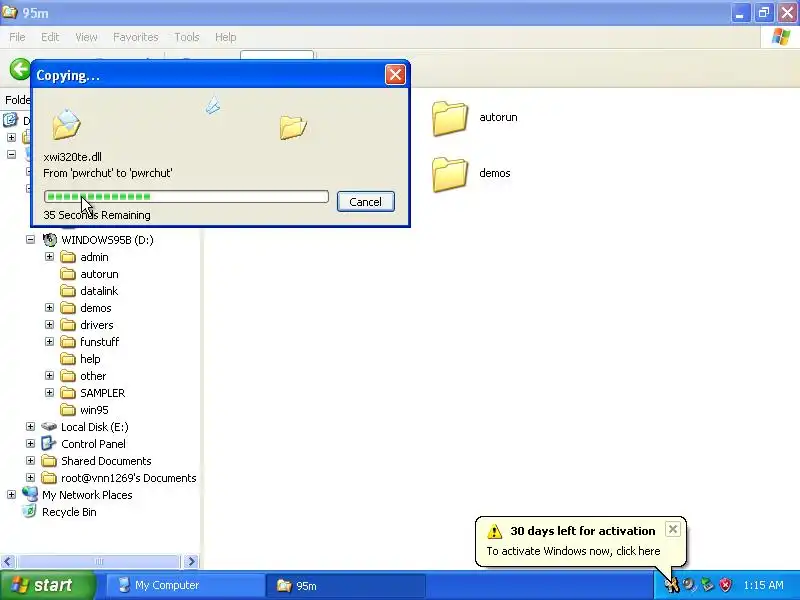The height and width of the screenshot is (600, 800).
Task: Select the help folder icon
Action: click(68, 359)
